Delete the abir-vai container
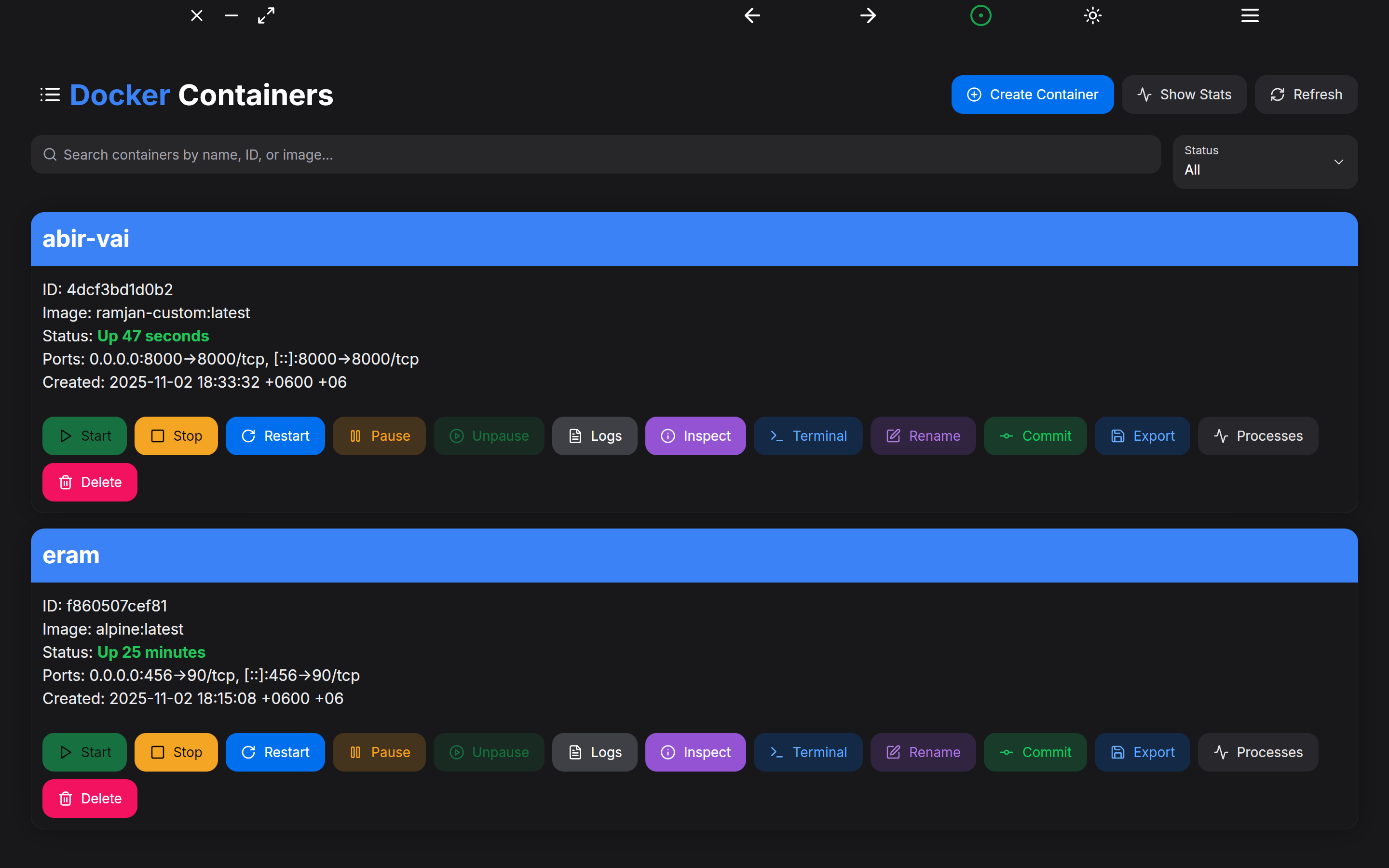The image size is (1389, 868). point(90,482)
